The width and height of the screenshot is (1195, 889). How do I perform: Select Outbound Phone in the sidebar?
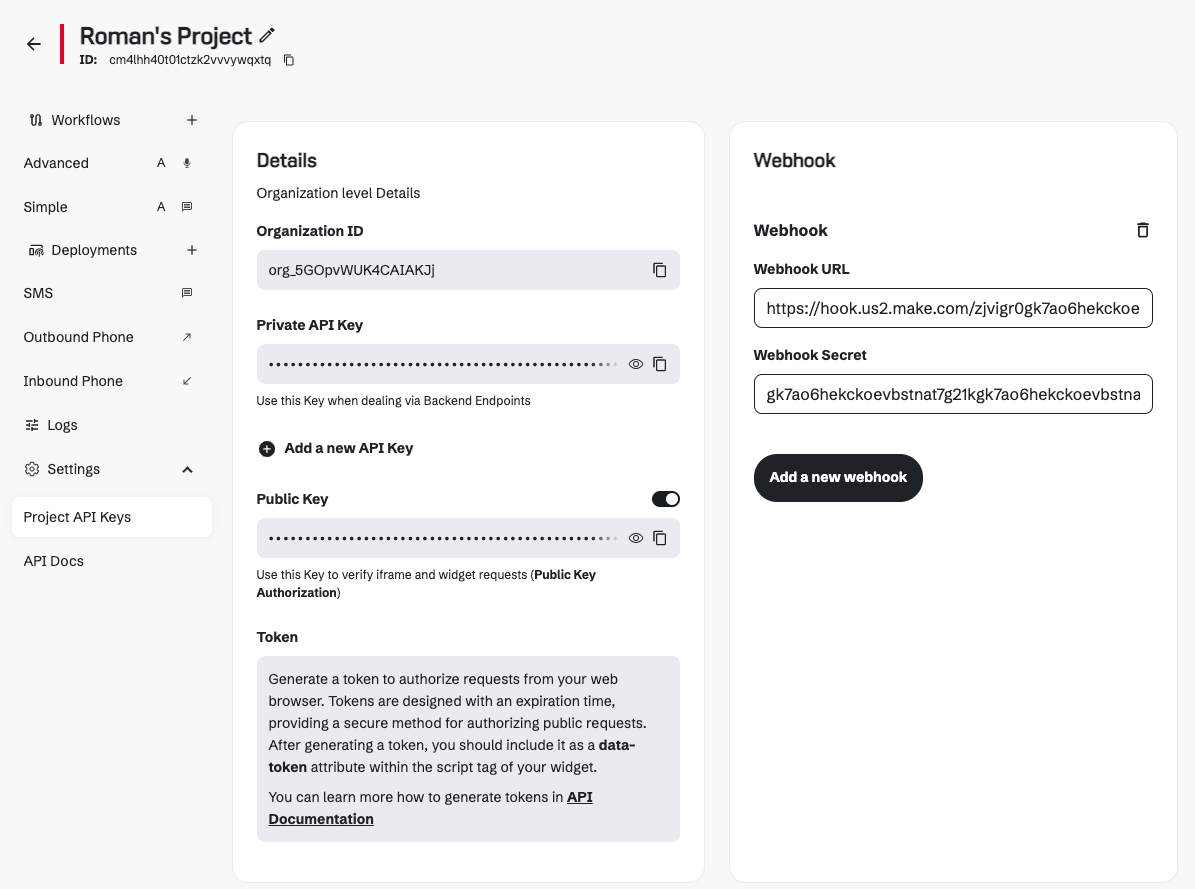pyautogui.click(x=78, y=337)
